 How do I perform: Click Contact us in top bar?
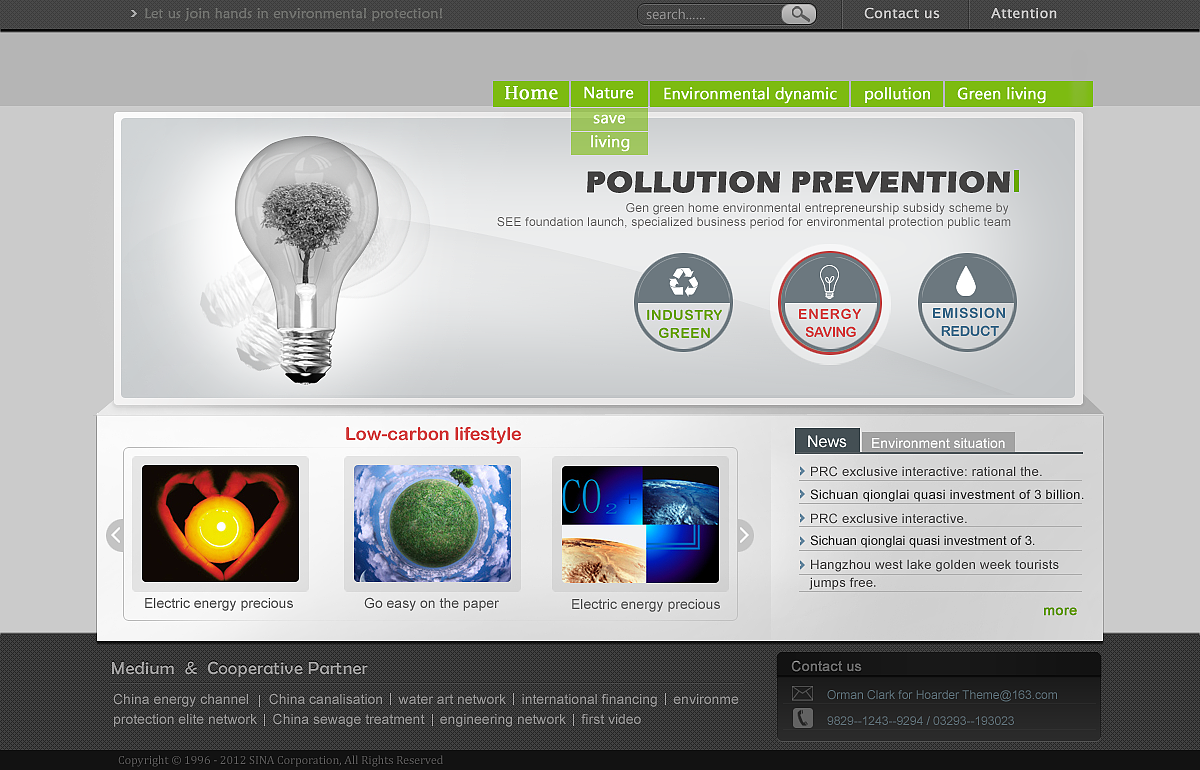click(x=902, y=14)
